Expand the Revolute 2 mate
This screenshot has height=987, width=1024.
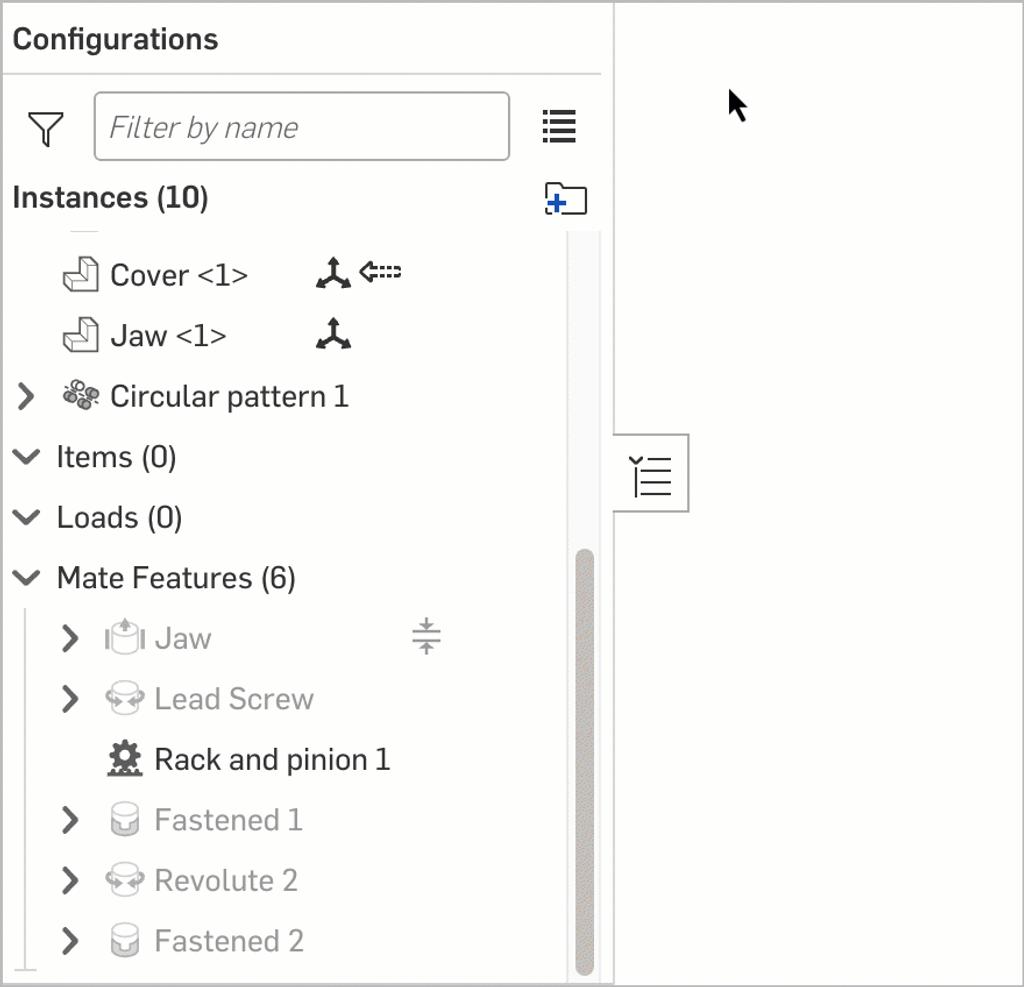coord(70,880)
